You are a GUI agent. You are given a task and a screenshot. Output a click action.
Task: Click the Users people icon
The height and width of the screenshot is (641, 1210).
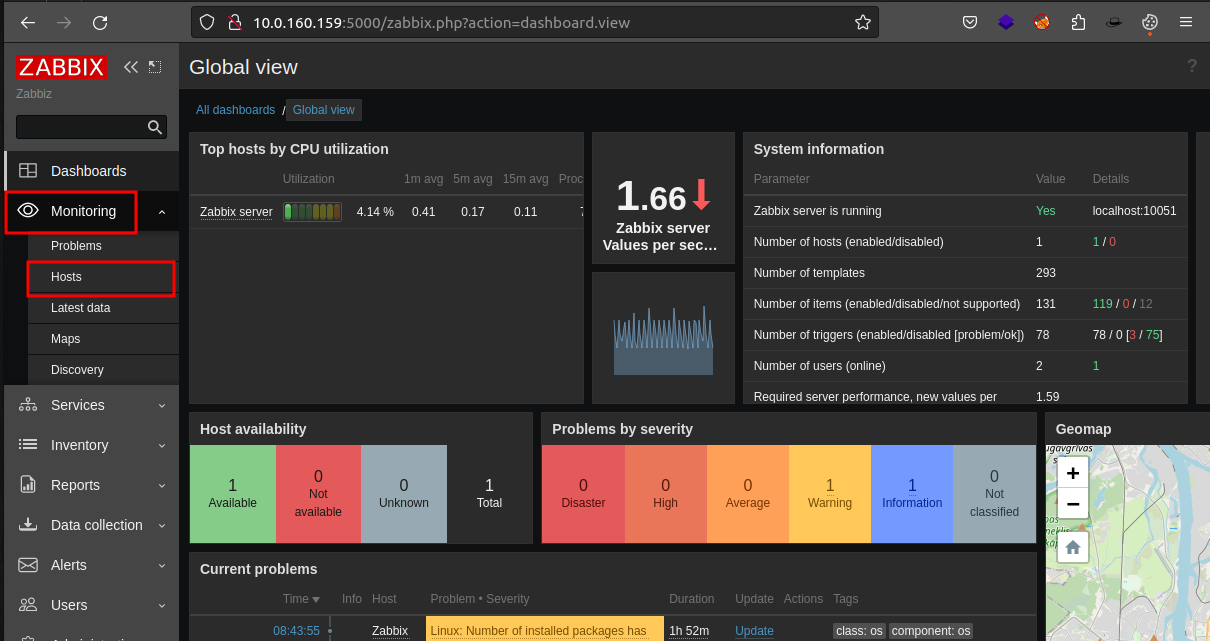pos(28,605)
